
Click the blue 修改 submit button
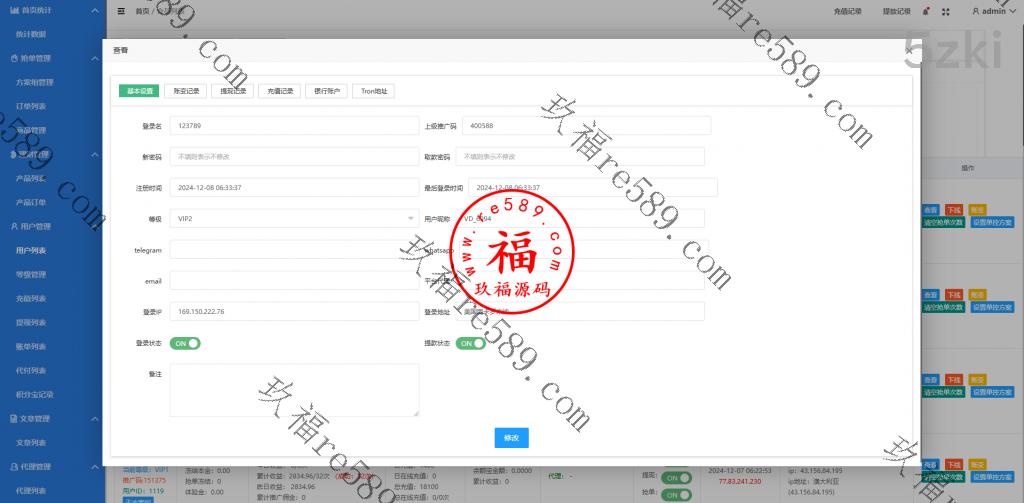511,438
